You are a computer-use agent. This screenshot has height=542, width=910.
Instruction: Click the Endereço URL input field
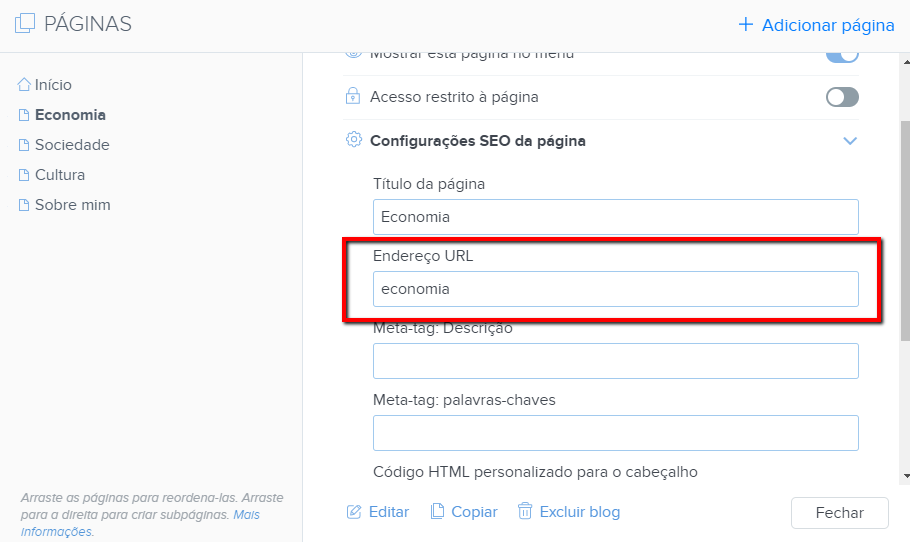click(x=615, y=289)
